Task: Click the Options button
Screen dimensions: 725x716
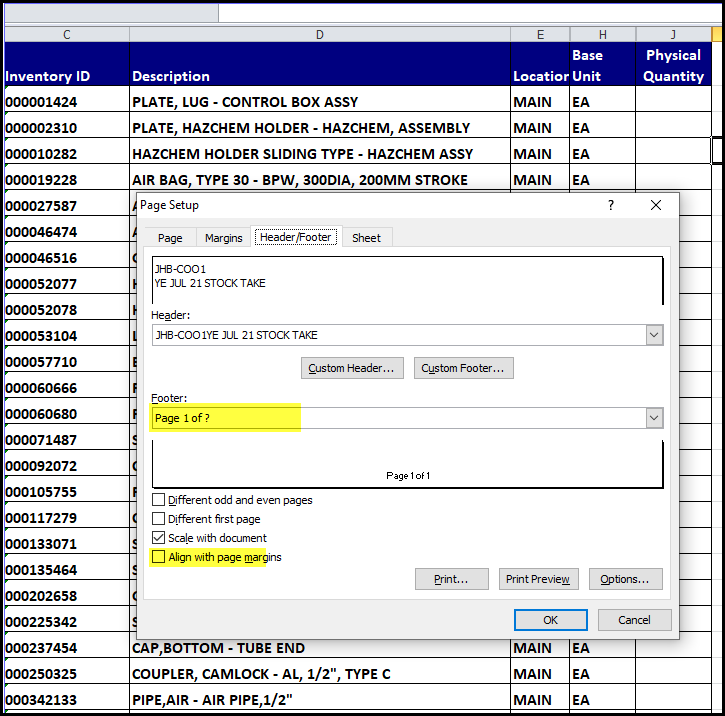Action: point(625,579)
